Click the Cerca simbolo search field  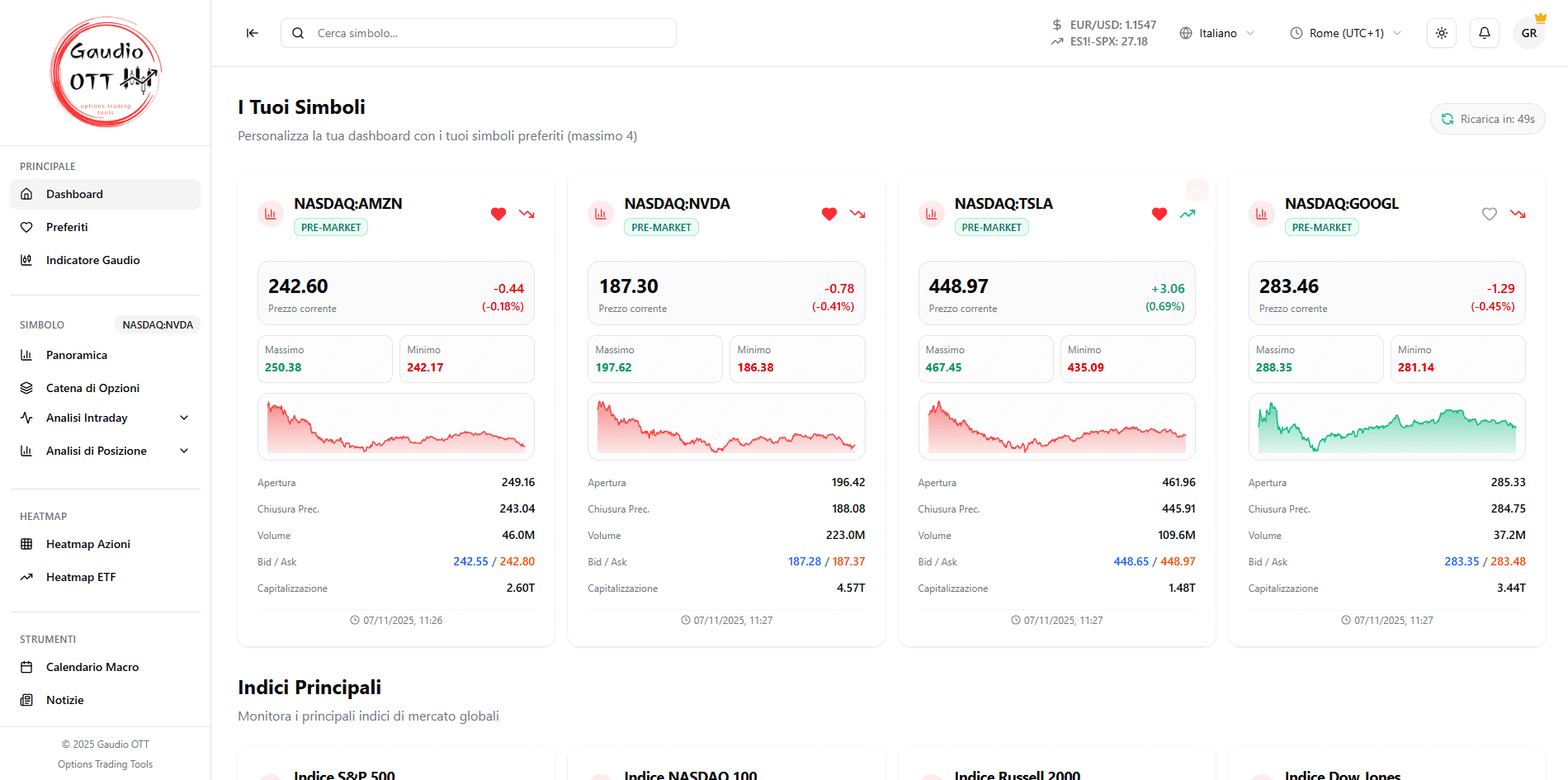[479, 33]
